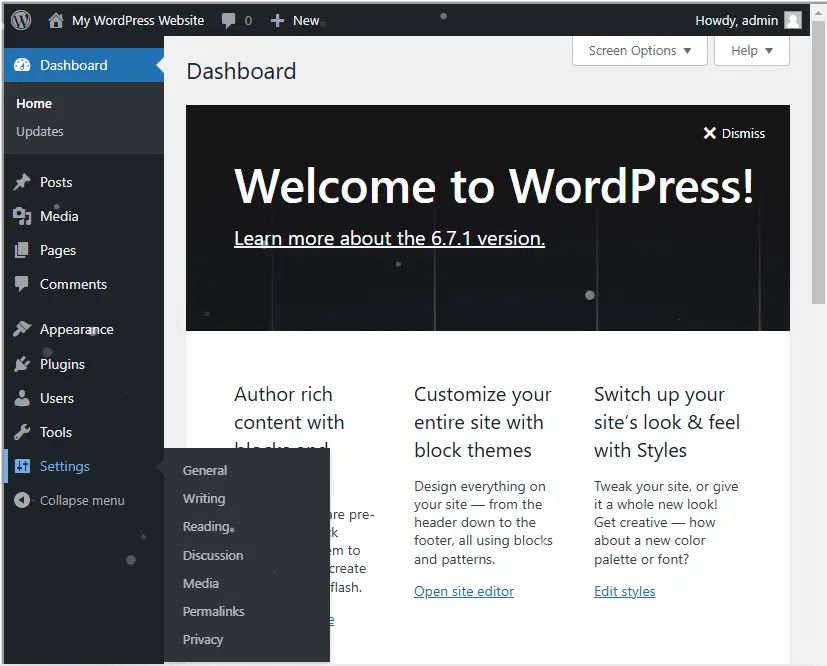Screen dimensions: 827x666
Task: Click the Posts pushpin icon
Action: (22, 182)
